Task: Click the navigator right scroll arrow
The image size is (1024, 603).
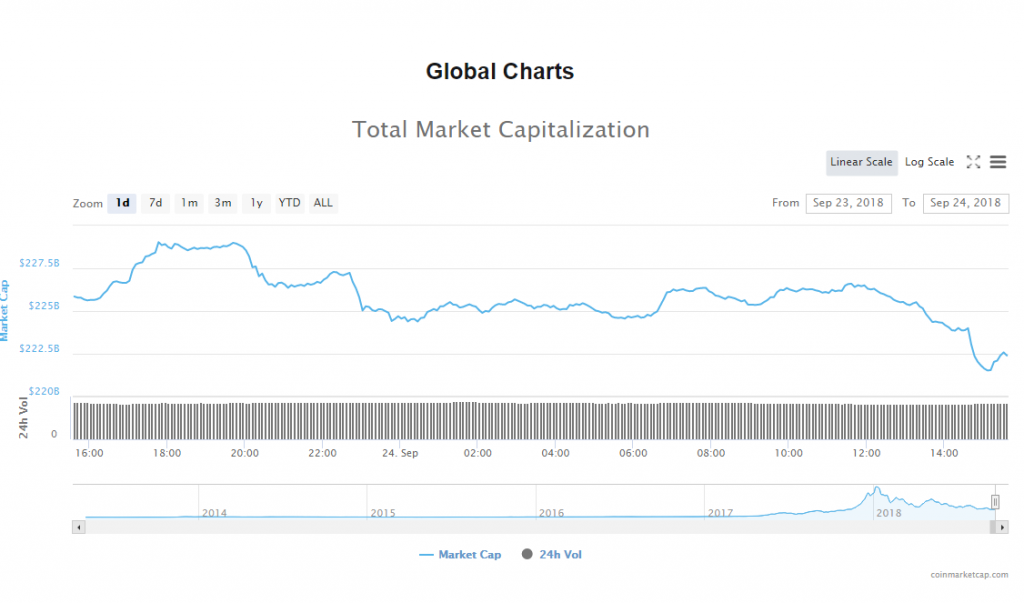Action: tap(1003, 525)
